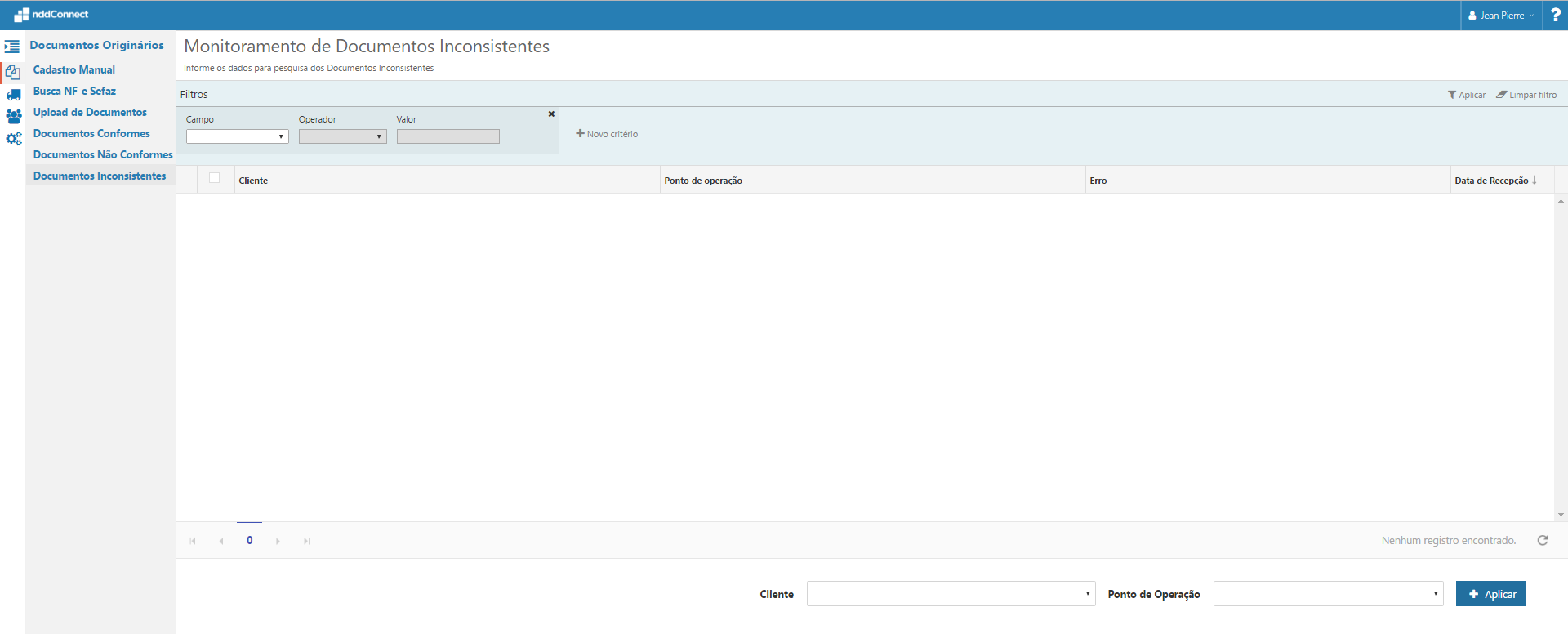Open the Campo dropdown
This screenshot has width=1568, height=634.
tap(237, 136)
